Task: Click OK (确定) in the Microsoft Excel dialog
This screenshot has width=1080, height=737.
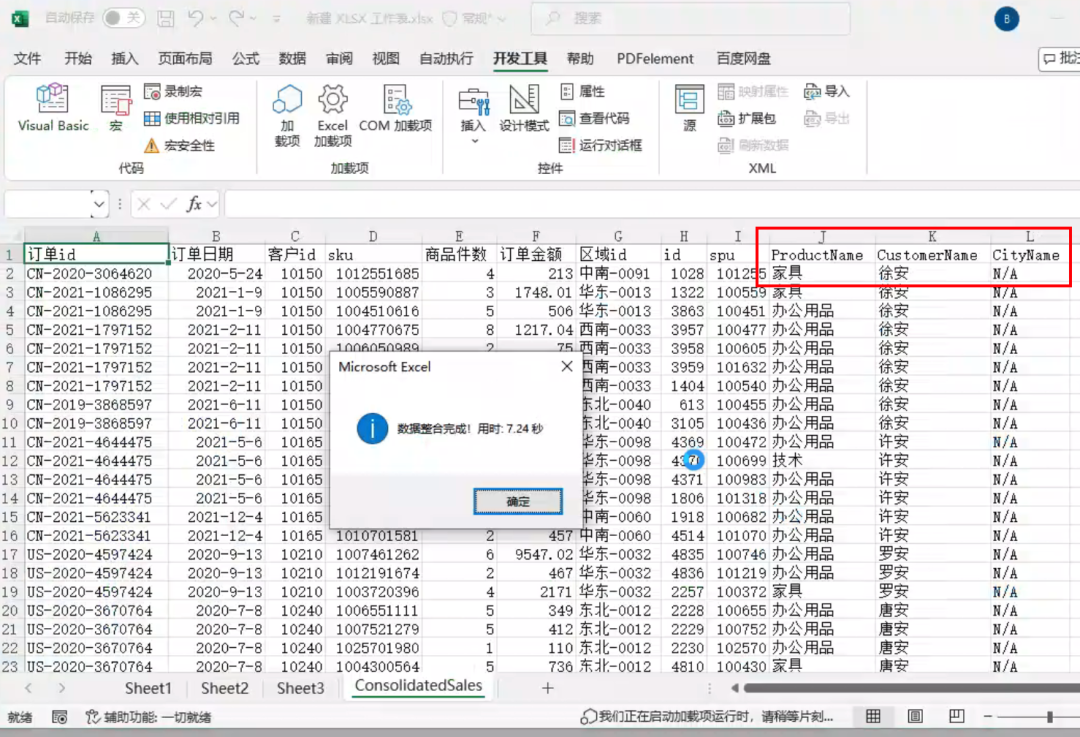Action: (517, 501)
